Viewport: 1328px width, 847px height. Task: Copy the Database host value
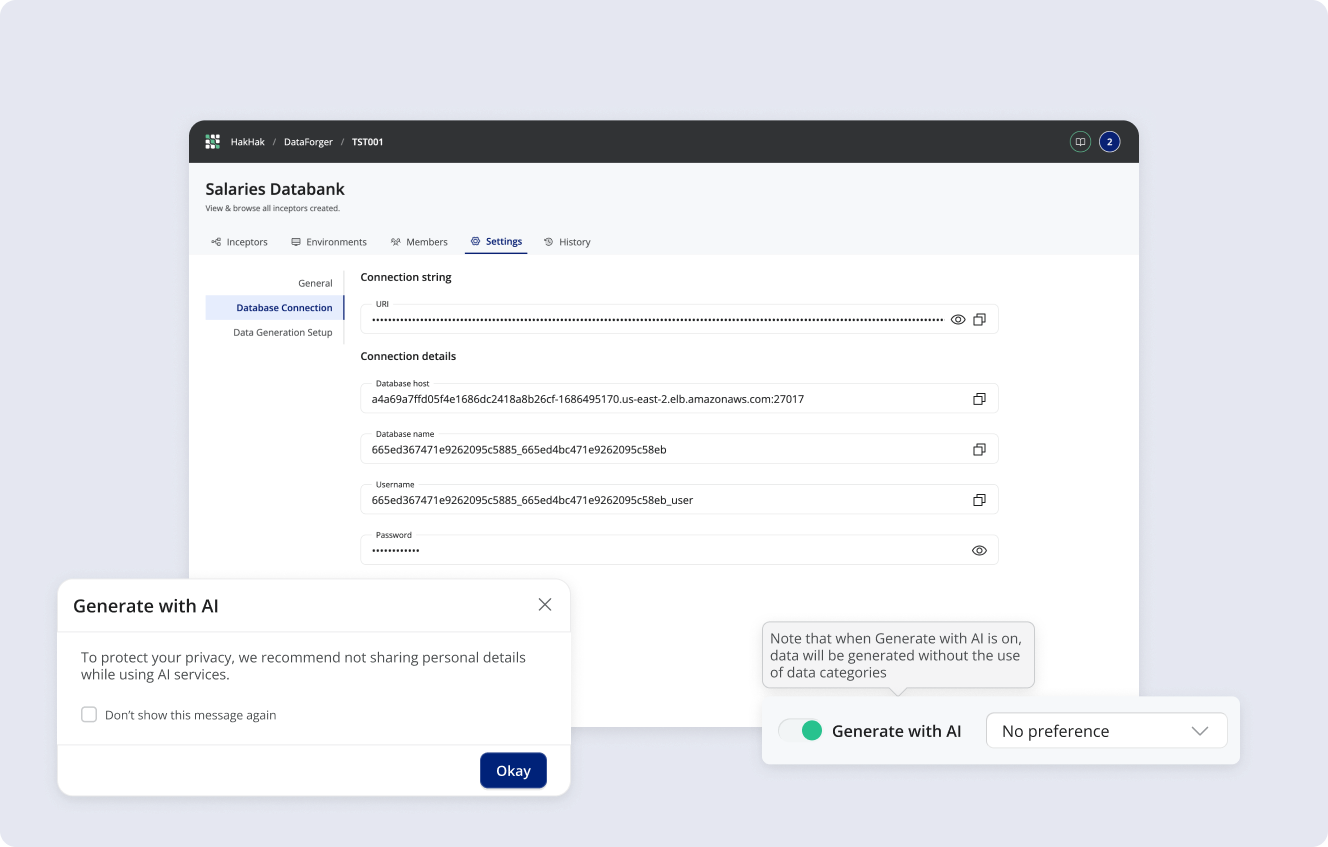point(979,399)
